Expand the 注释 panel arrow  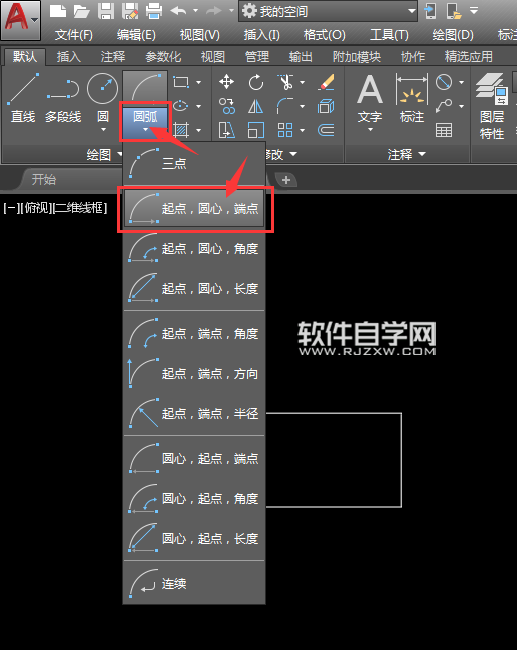coord(422,154)
